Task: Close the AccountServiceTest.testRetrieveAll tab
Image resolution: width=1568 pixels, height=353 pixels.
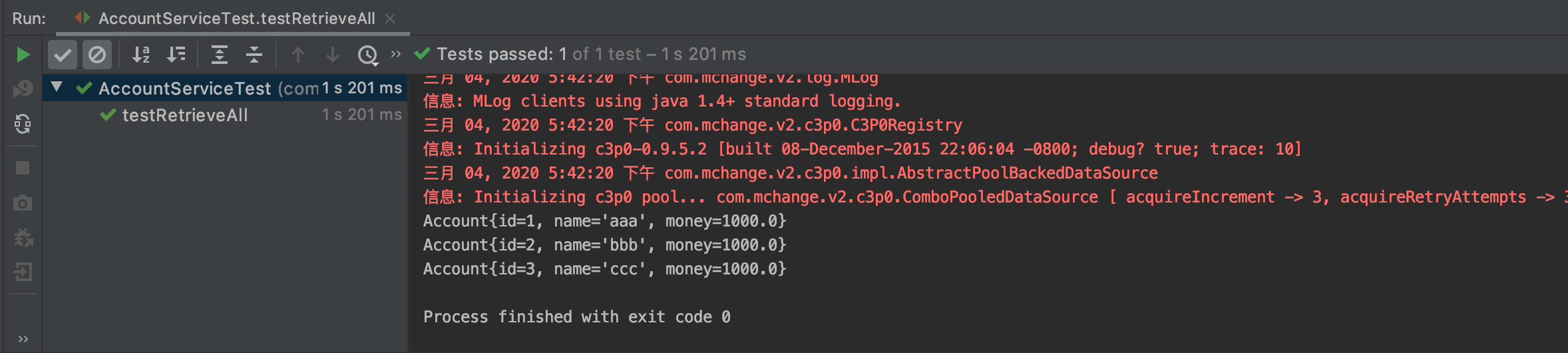Action: (x=391, y=19)
